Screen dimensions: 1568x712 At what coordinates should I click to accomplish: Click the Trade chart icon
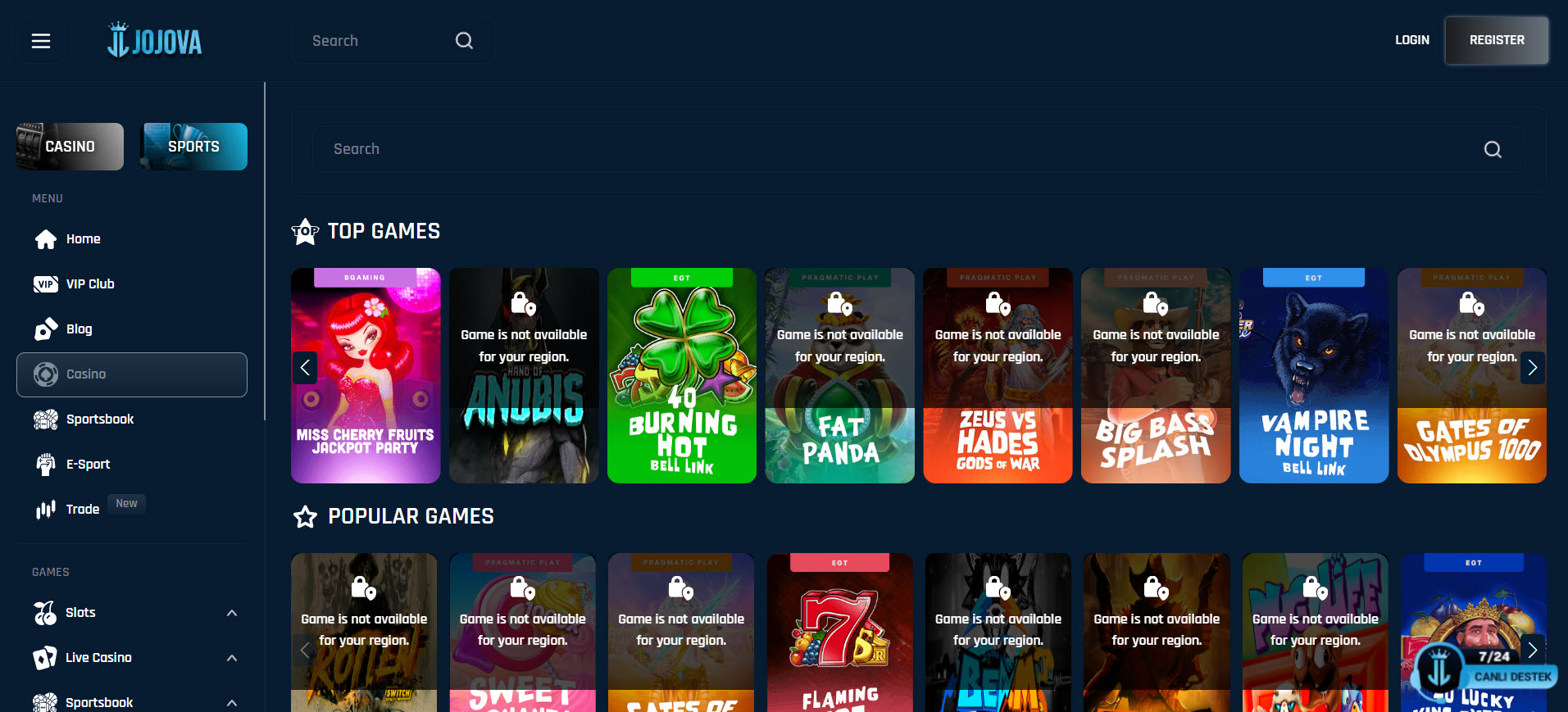46,510
